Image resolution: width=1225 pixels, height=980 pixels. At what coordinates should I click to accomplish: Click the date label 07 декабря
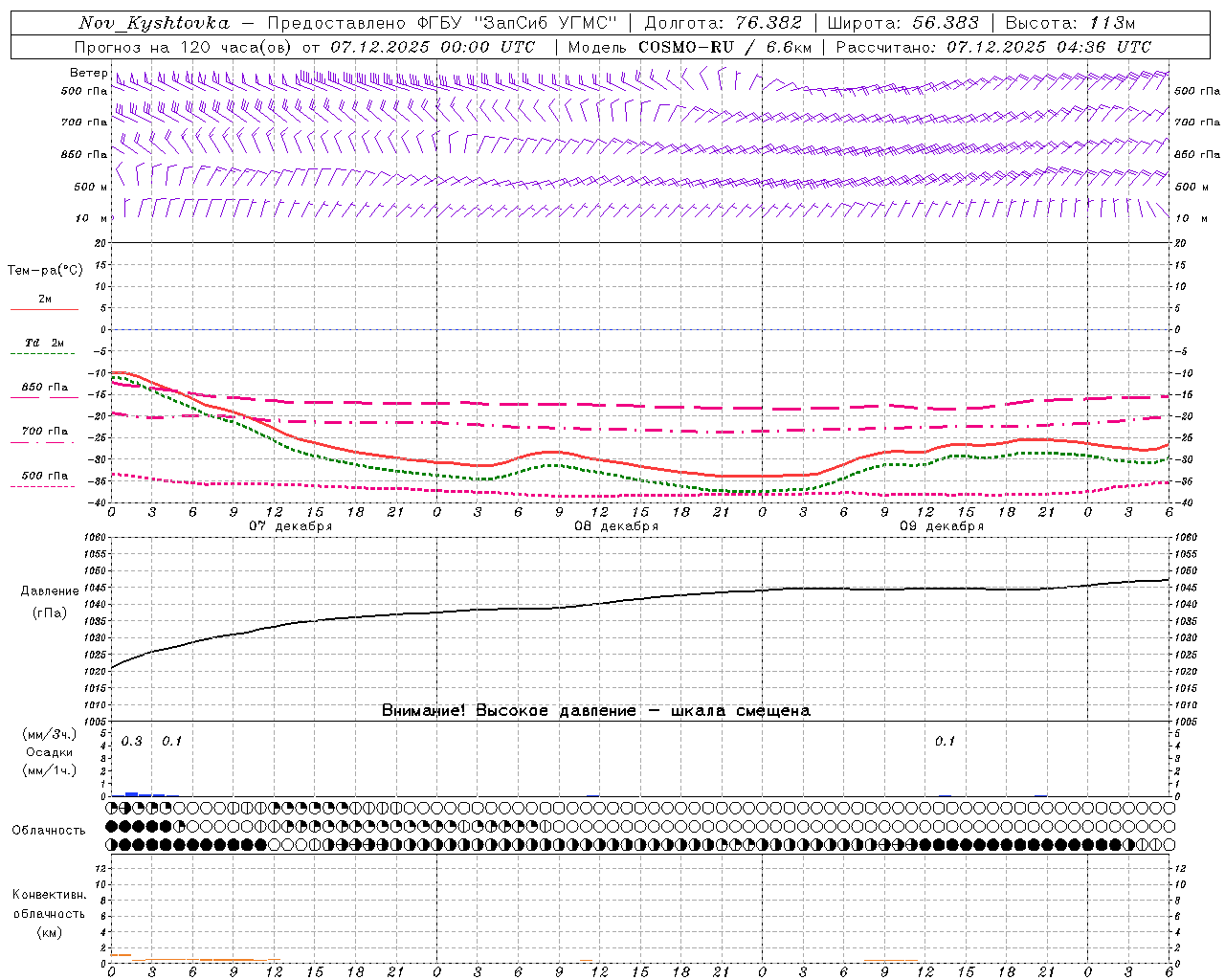coord(291,526)
